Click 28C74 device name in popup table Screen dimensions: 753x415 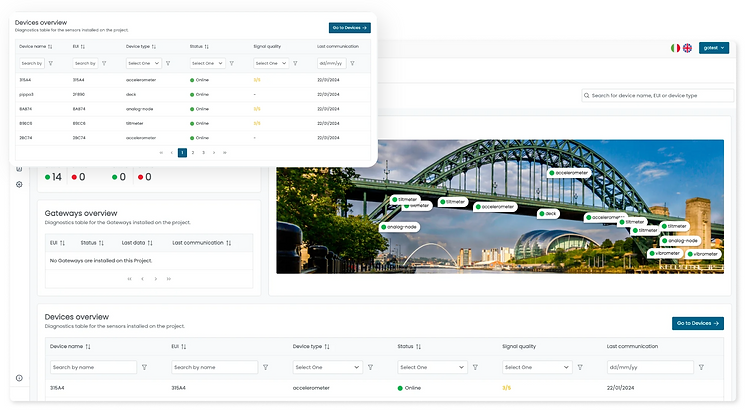coord(25,138)
